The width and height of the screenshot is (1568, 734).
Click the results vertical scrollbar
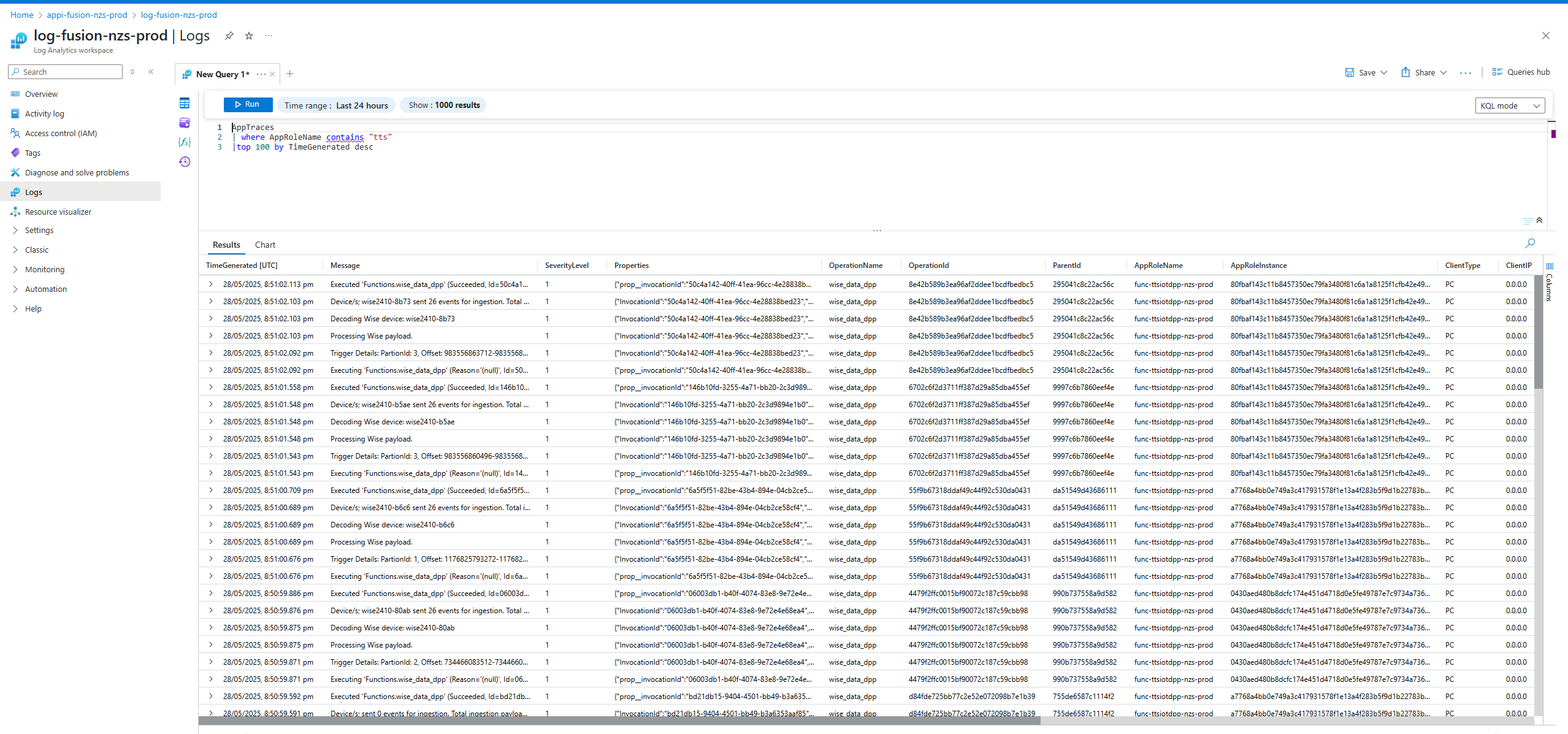1538,332
